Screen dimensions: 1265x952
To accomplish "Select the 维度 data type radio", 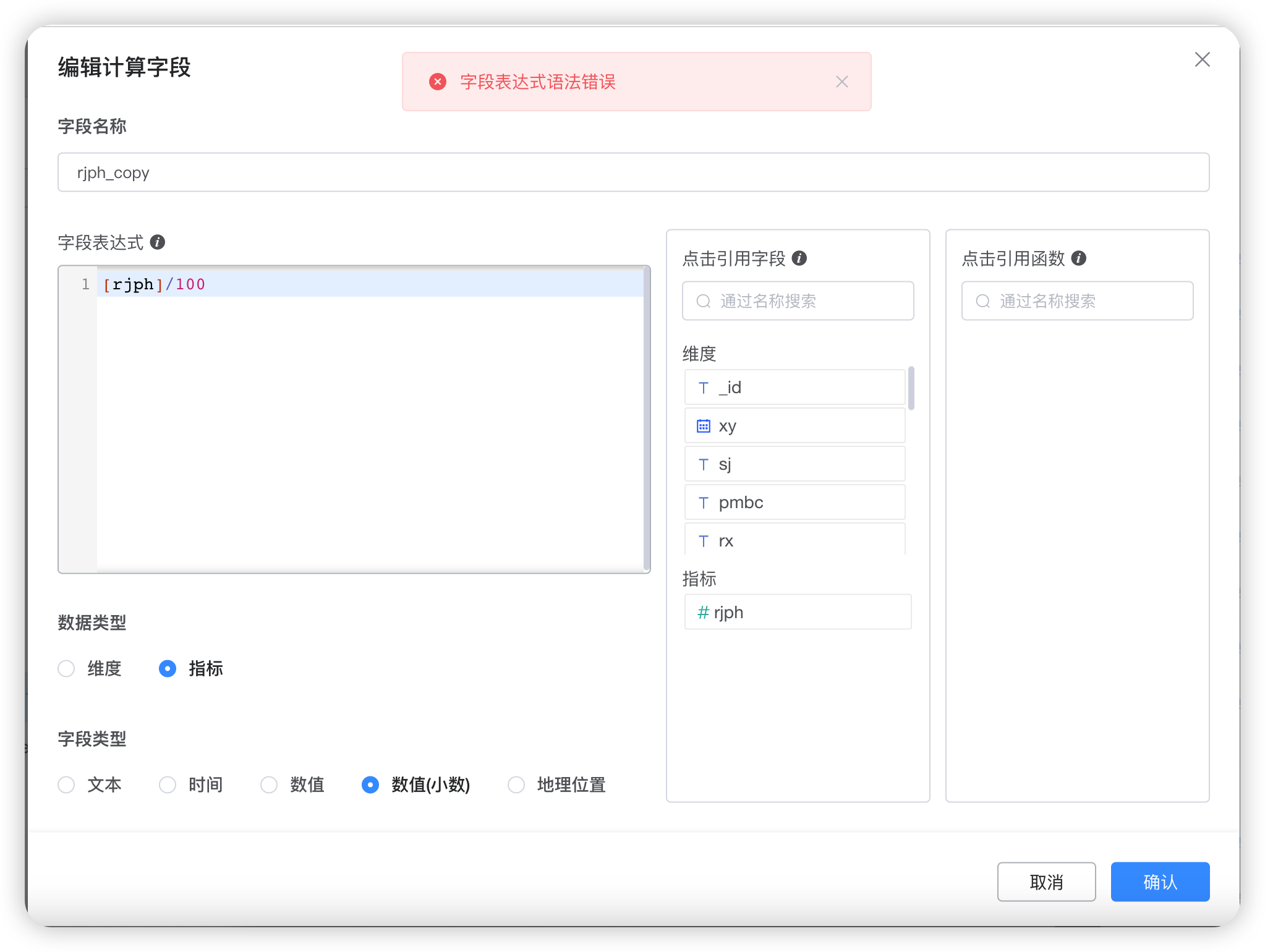I will (x=66, y=669).
